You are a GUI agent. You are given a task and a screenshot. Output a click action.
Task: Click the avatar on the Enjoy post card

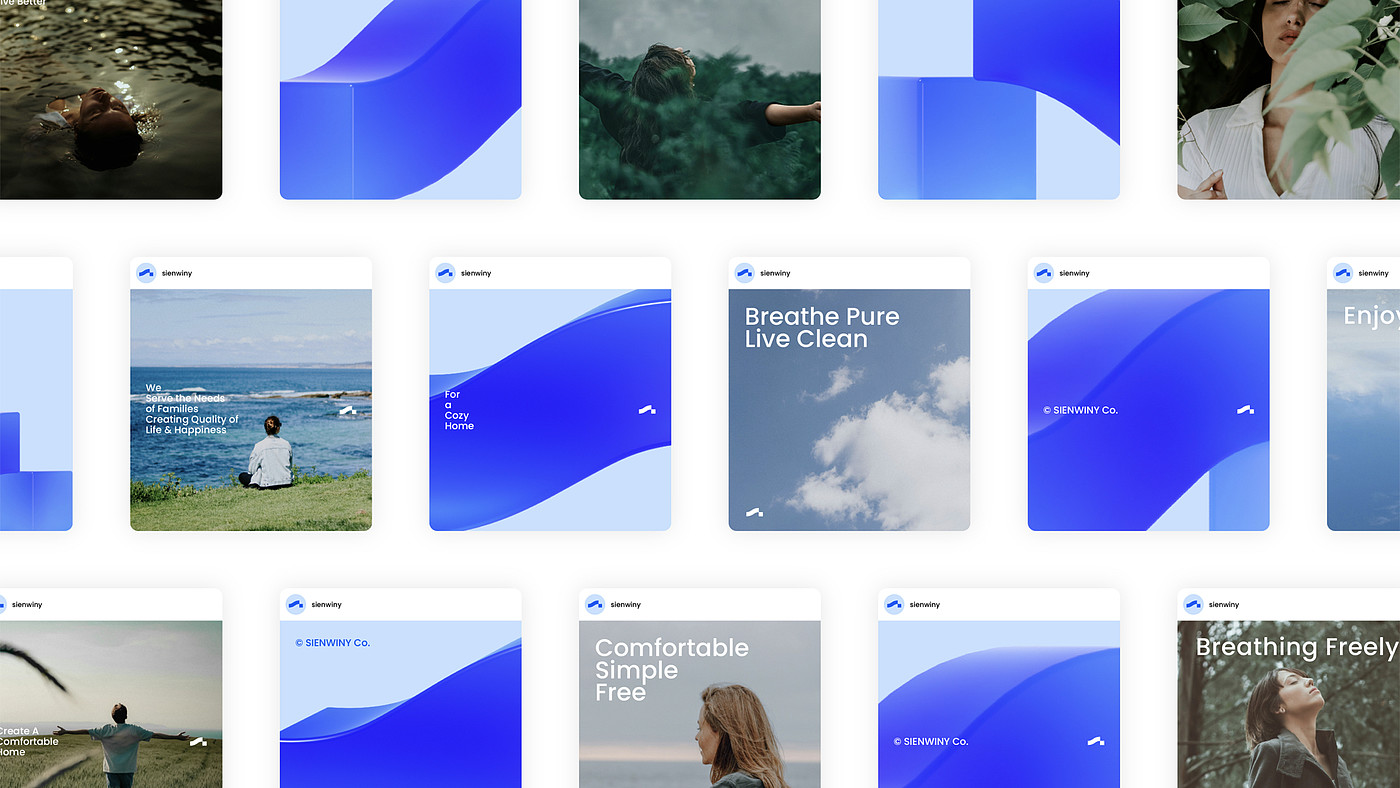point(1343,273)
